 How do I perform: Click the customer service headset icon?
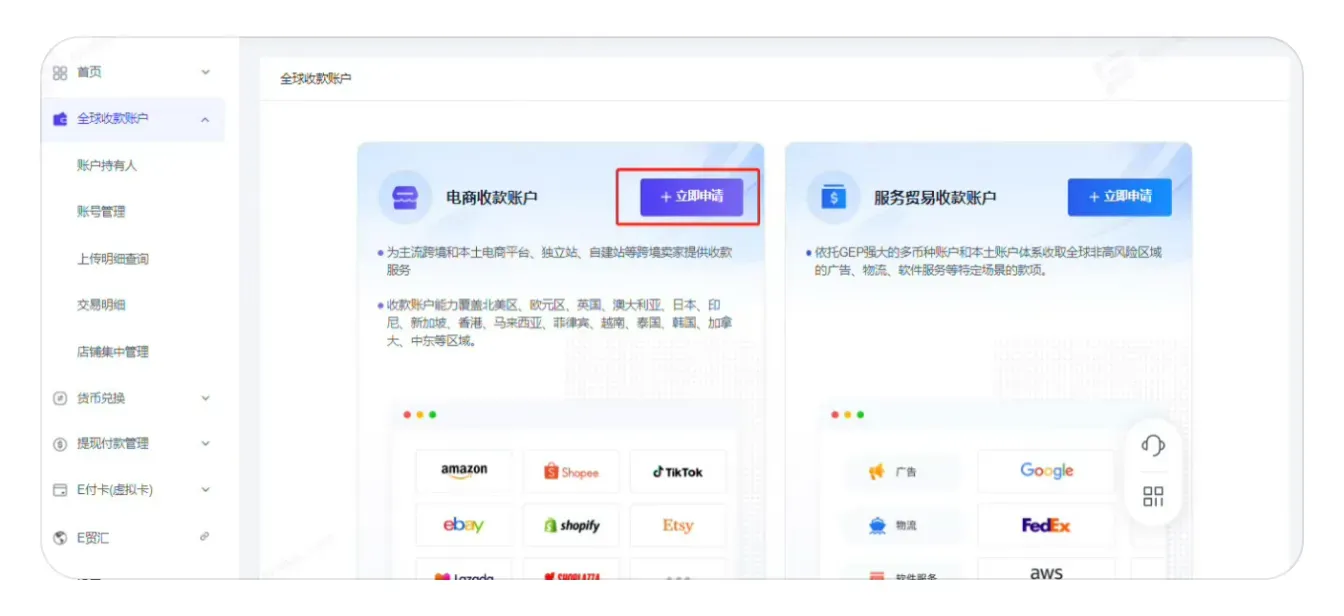tap(1153, 446)
